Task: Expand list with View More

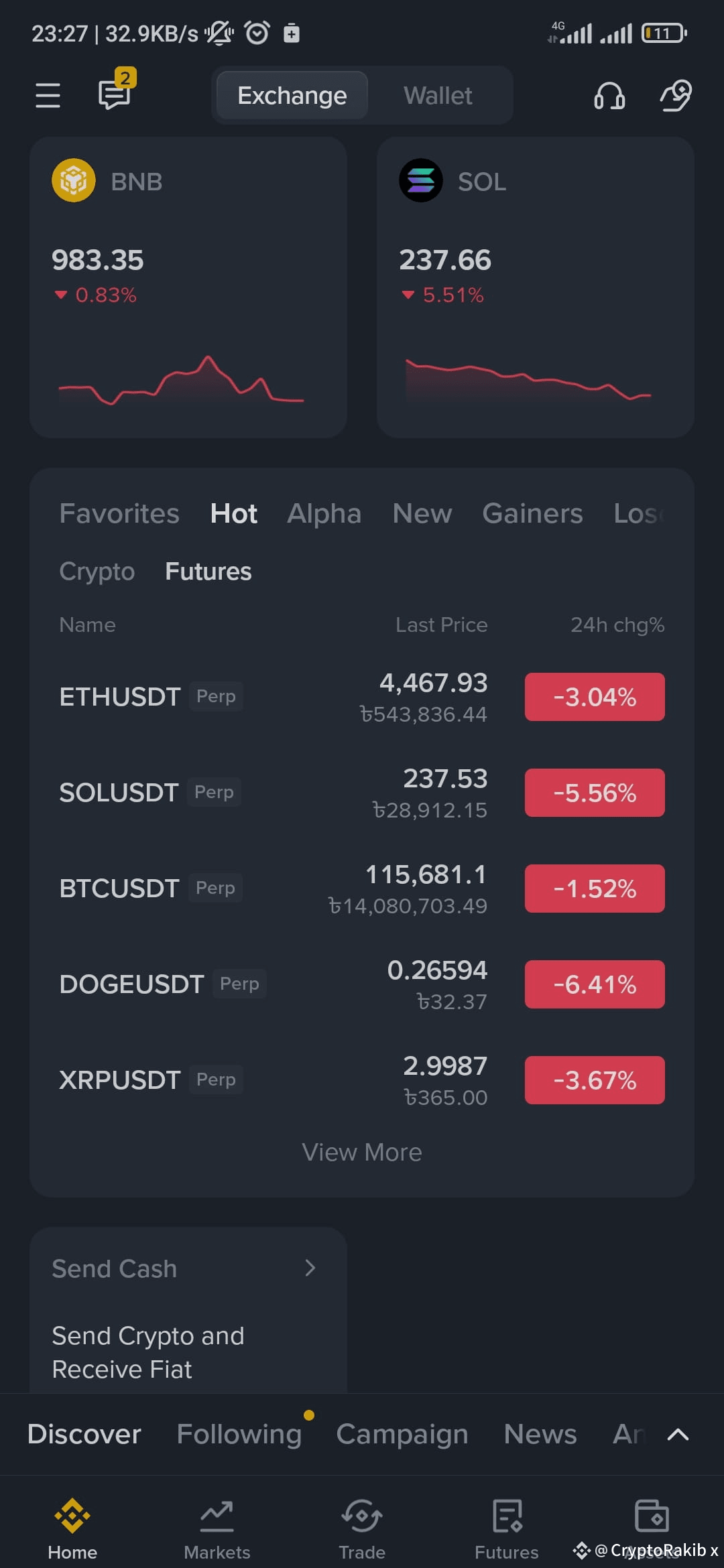Action: [x=362, y=1153]
